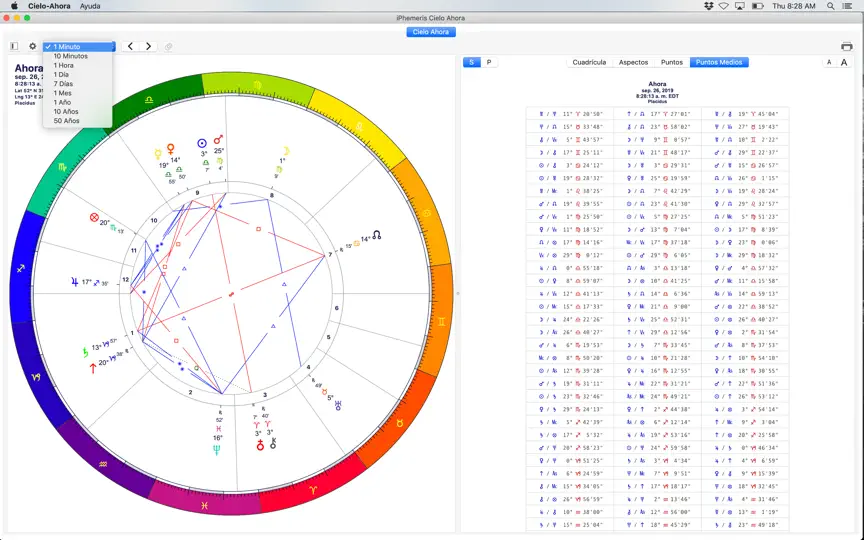This screenshot has height=540, width=864.
Task: Click the Sun symbol on the chart
Action: coord(202,143)
